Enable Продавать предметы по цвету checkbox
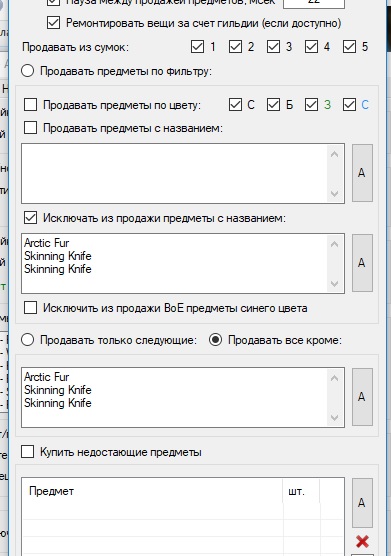391x556 pixels. 30,105
